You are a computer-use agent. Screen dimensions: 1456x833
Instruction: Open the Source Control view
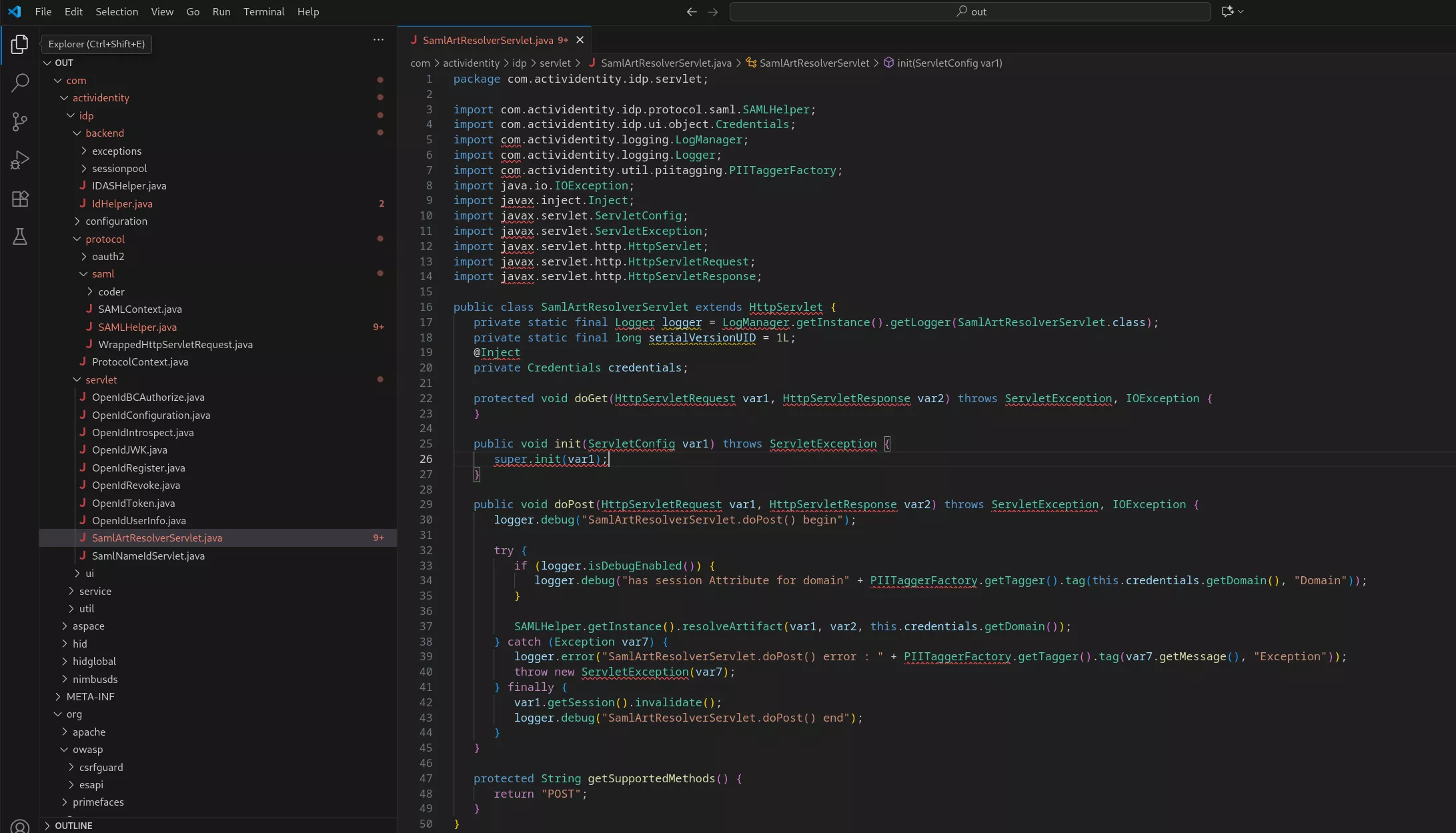coord(19,121)
